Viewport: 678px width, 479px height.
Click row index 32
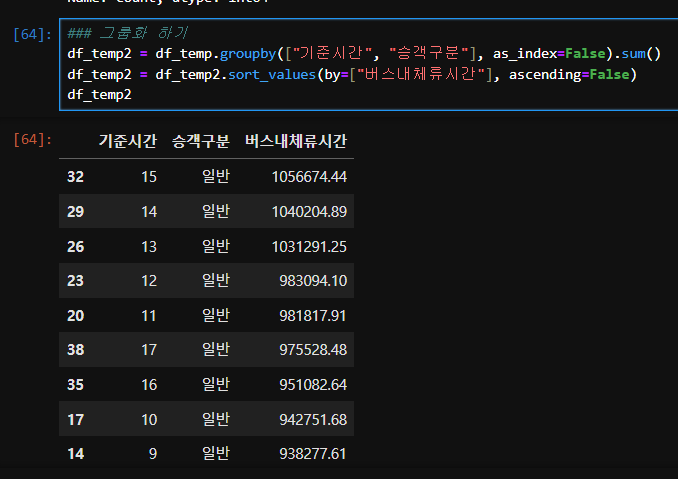tap(75, 177)
